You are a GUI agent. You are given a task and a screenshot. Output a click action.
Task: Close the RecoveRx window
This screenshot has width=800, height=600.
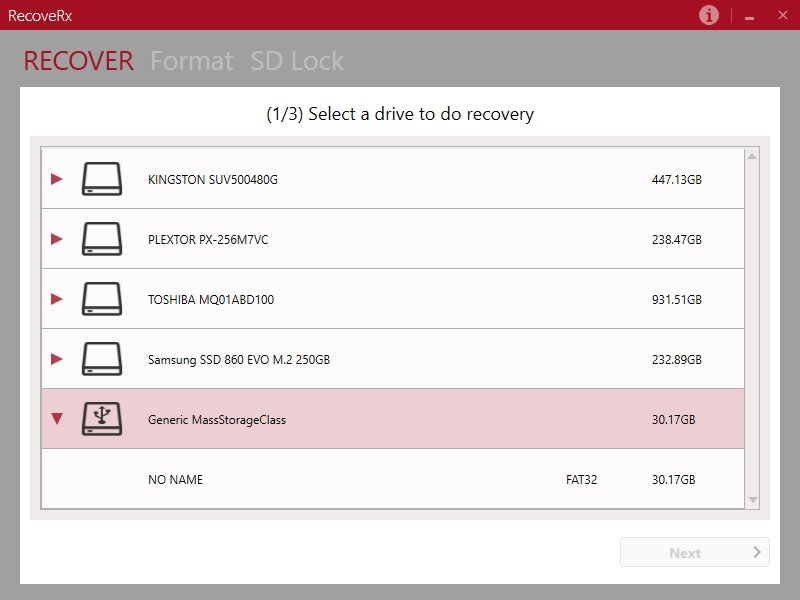pyautogui.click(x=783, y=15)
